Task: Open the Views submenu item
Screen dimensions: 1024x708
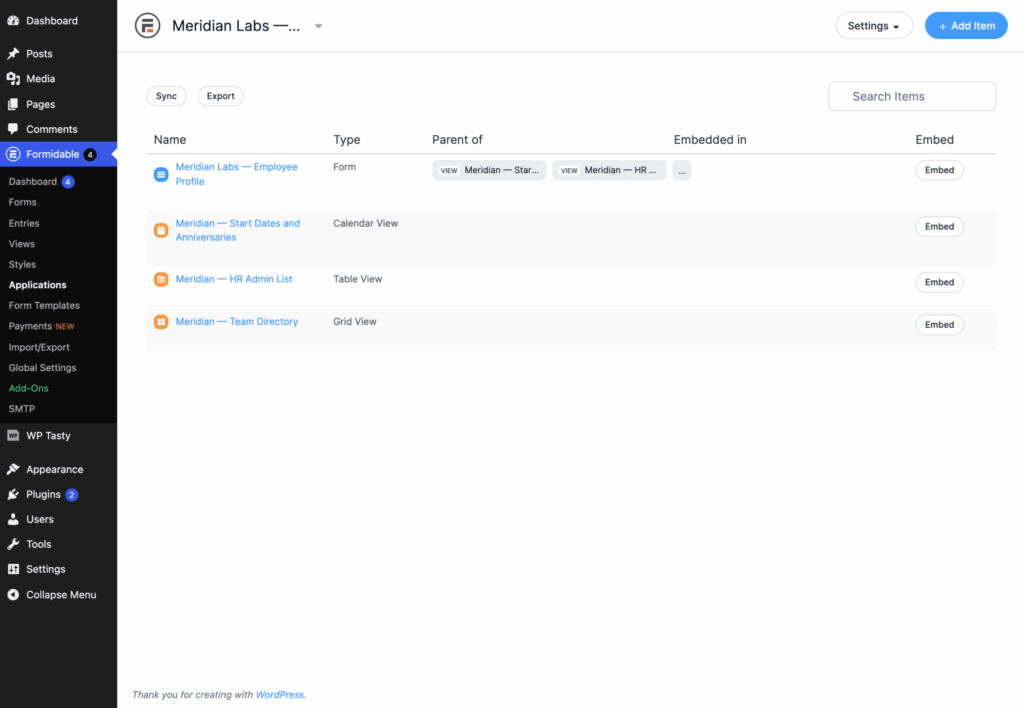Action: [x=22, y=244]
